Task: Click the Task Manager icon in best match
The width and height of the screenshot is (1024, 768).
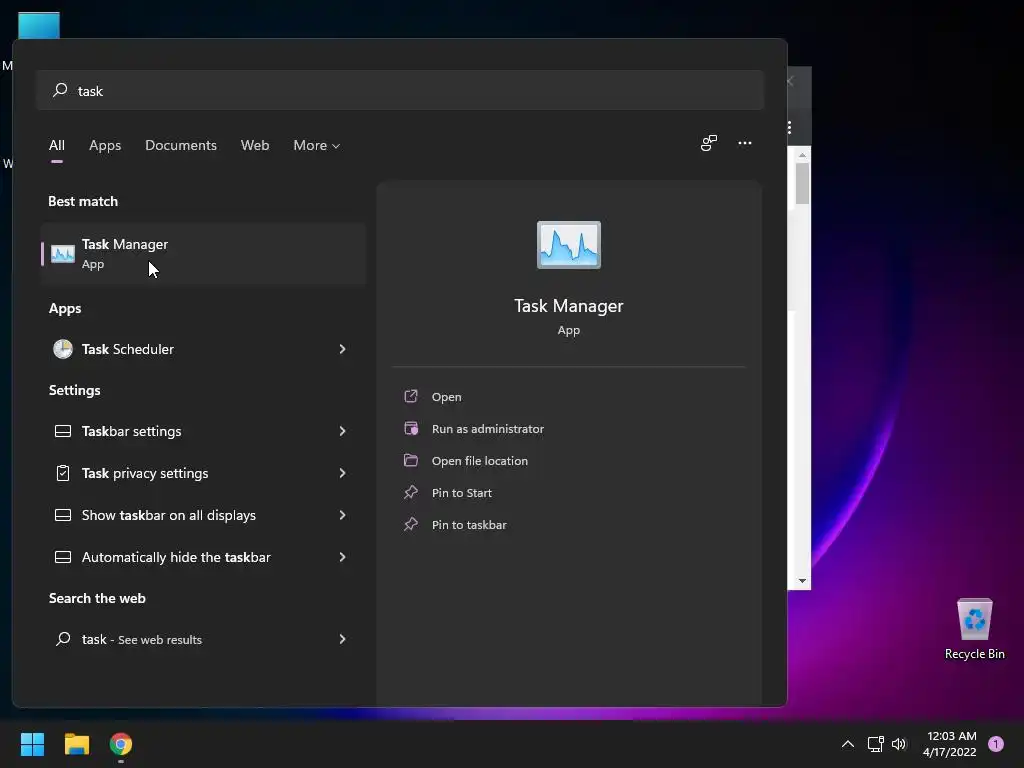Action: [63, 253]
